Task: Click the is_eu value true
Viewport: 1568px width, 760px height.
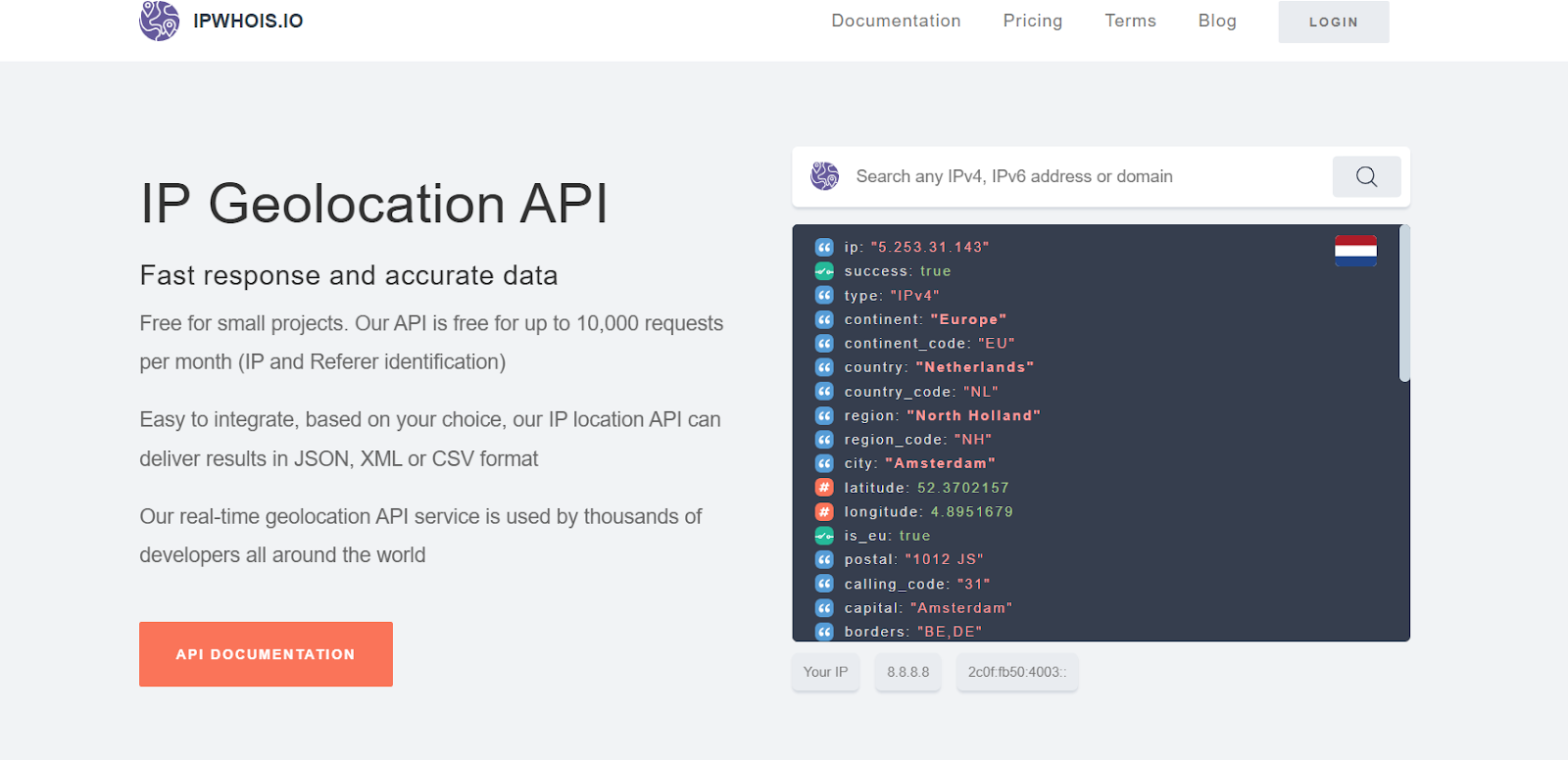Action: (x=915, y=536)
